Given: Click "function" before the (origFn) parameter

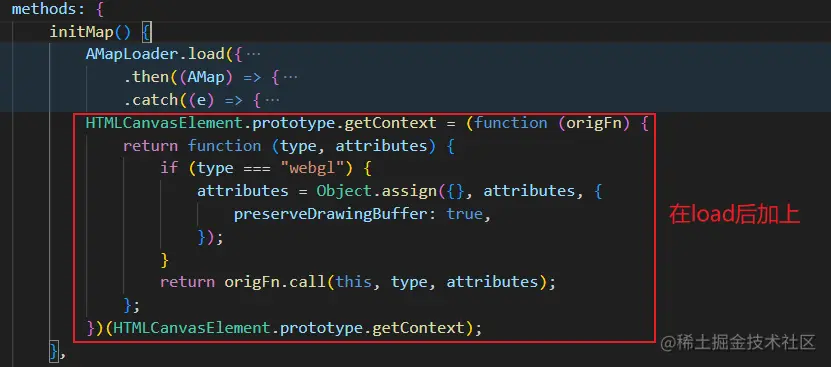Looking at the screenshot, I should tap(511, 123).
